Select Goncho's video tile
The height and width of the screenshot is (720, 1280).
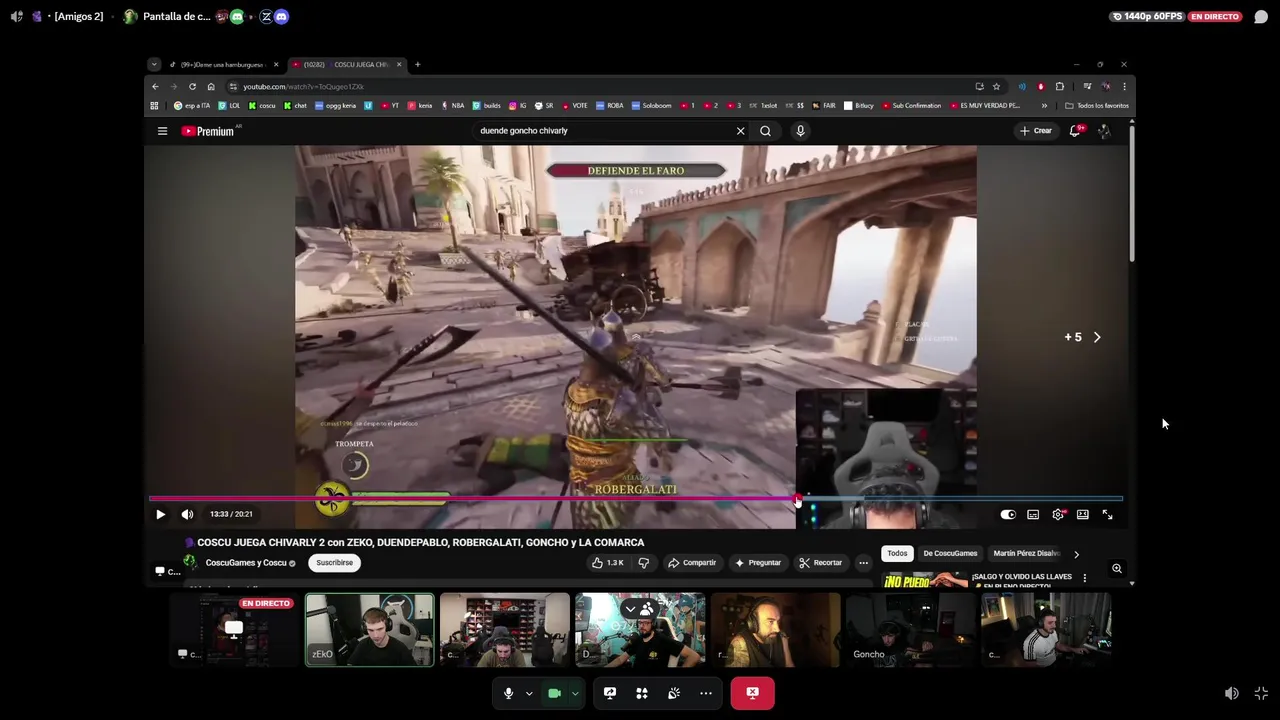(910, 630)
